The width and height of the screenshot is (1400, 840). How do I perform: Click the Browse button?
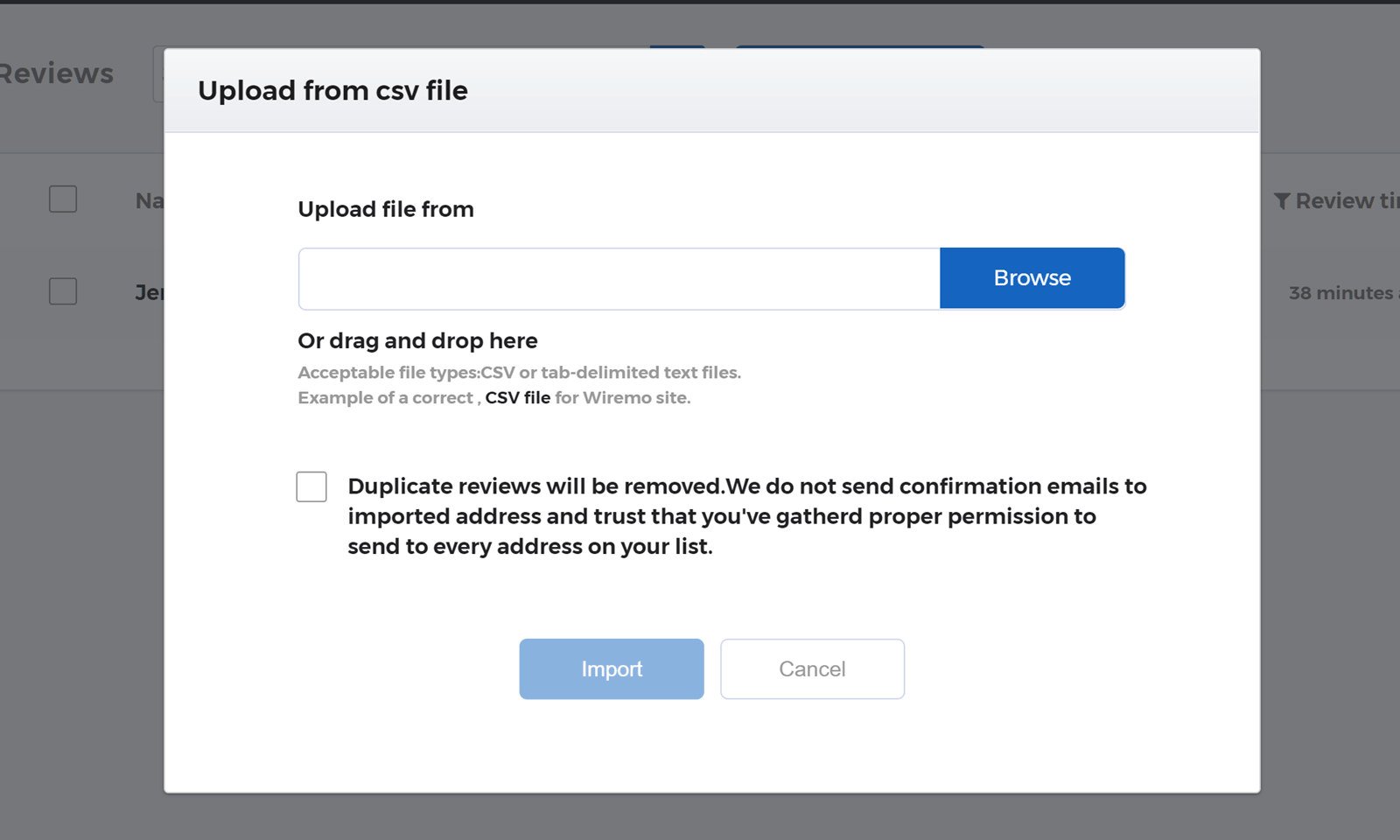pyautogui.click(x=1032, y=278)
